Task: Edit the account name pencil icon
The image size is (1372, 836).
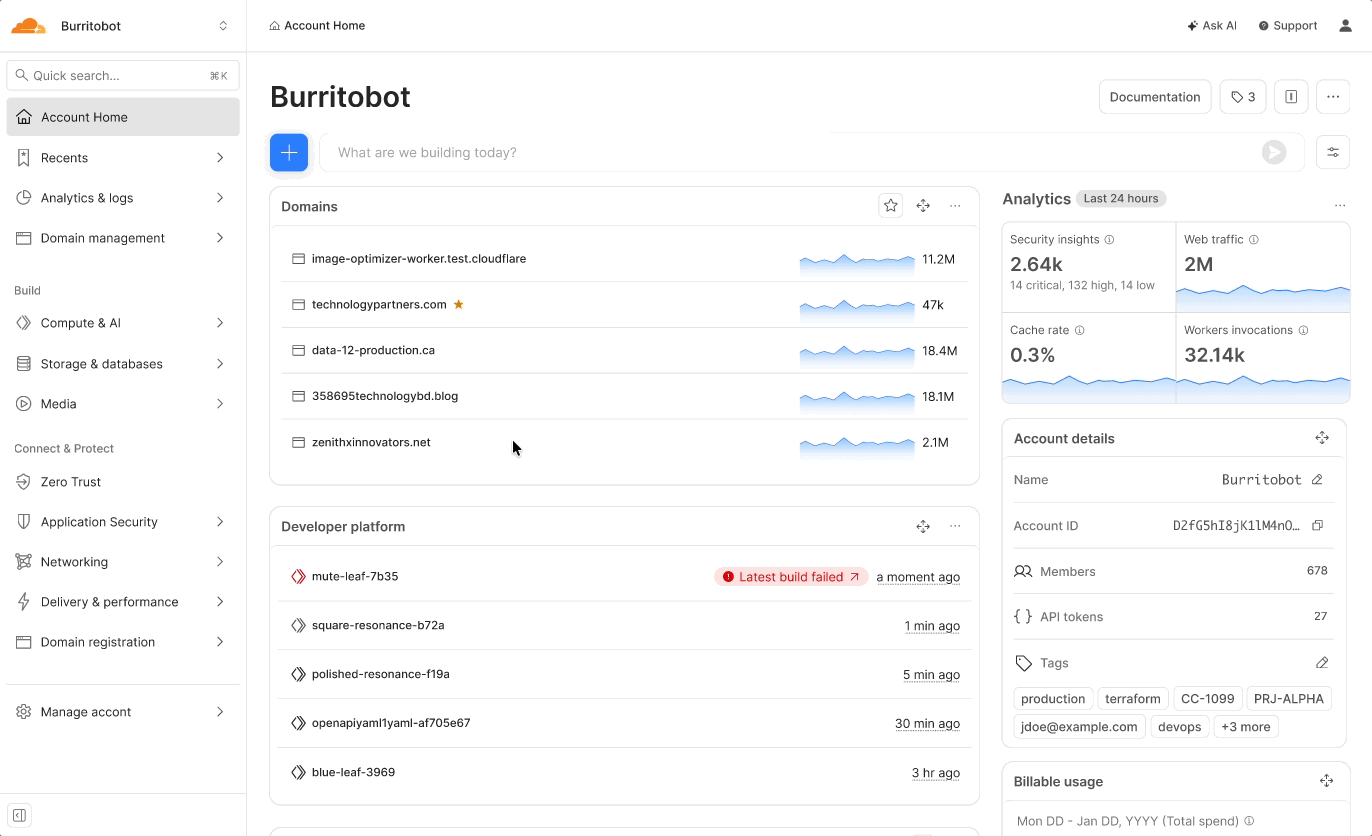Action: pyautogui.click(x=1317, y=480)
